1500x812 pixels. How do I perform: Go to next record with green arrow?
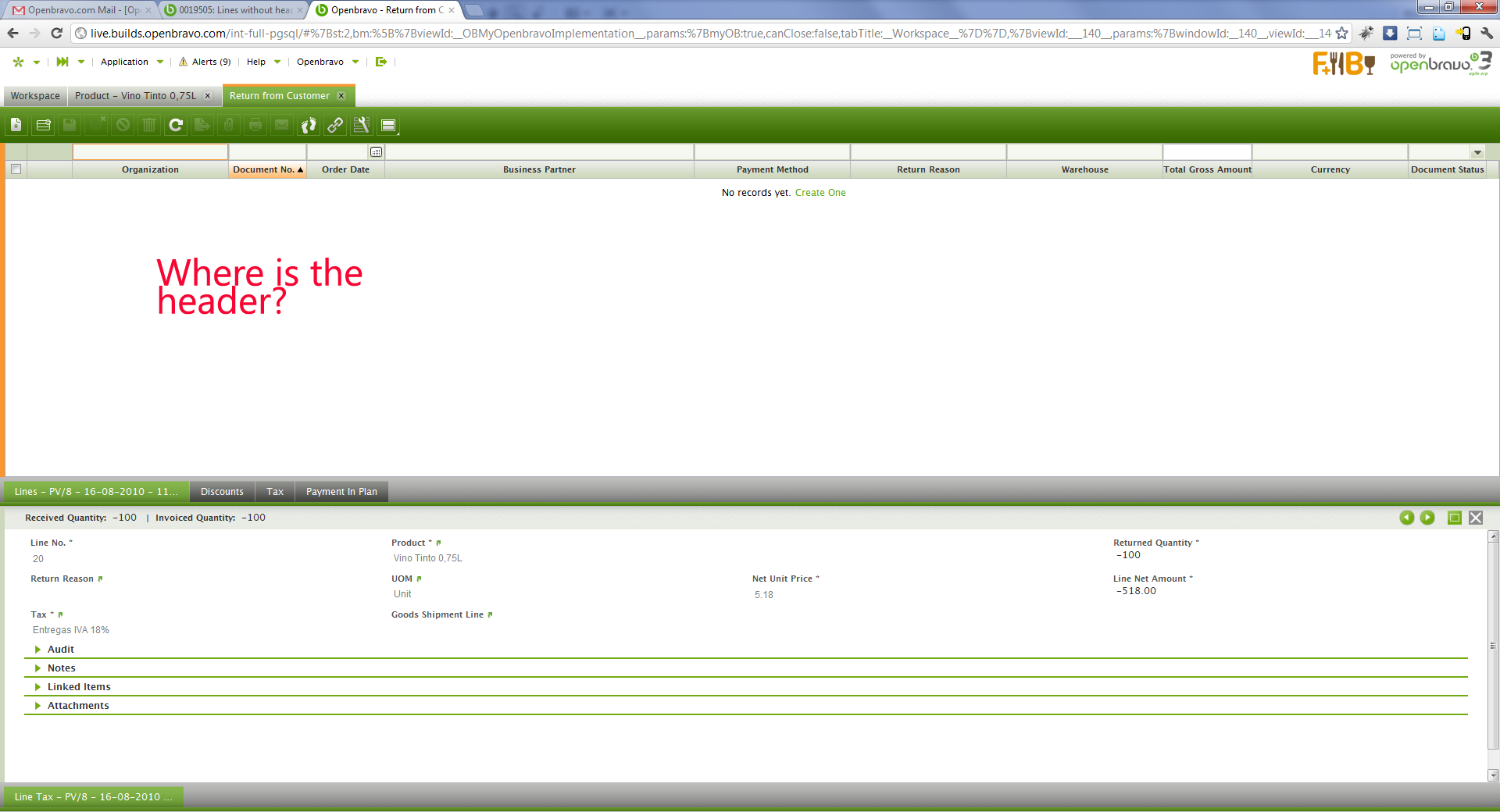pos(1427,518)
